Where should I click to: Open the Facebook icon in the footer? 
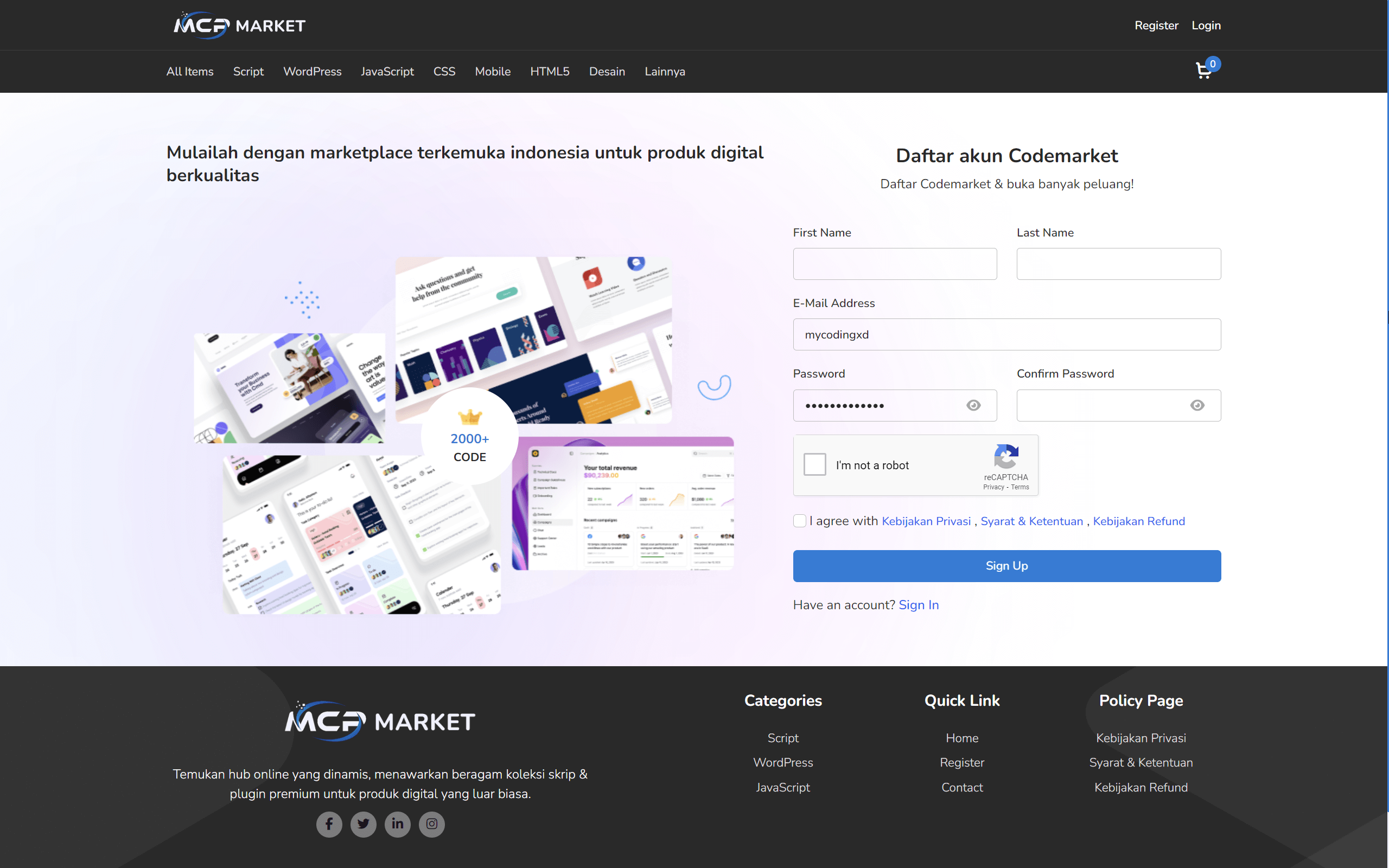pyautogui.click(x=329, y=824)
